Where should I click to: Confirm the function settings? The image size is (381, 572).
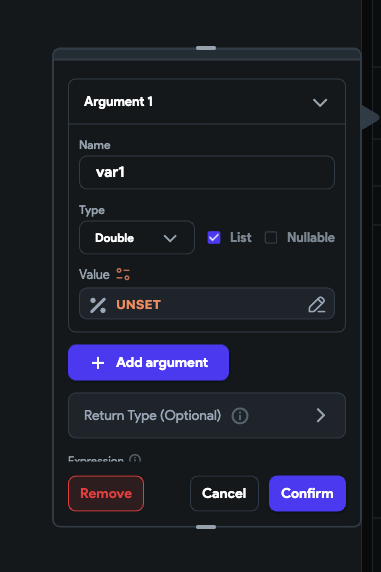[x=307, y=493]
